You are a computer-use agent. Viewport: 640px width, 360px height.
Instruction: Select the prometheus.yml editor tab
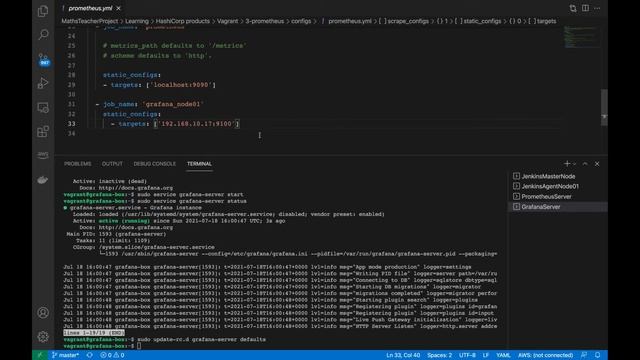click(x=91, y=8)
